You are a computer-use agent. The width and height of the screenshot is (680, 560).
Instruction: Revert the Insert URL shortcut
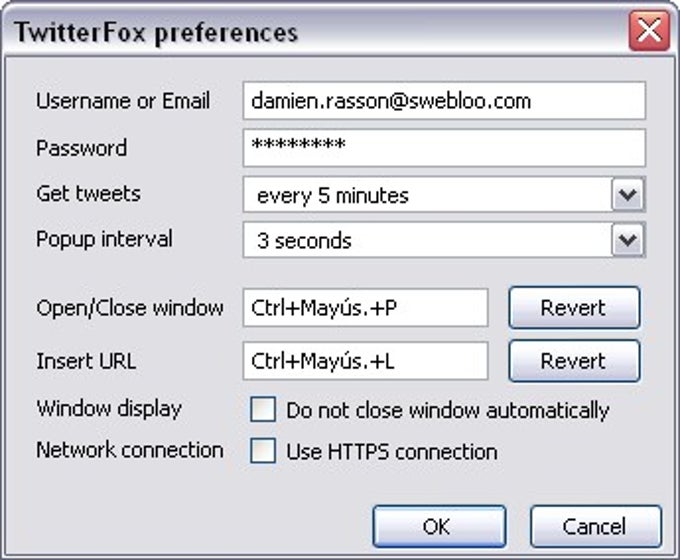574,361
